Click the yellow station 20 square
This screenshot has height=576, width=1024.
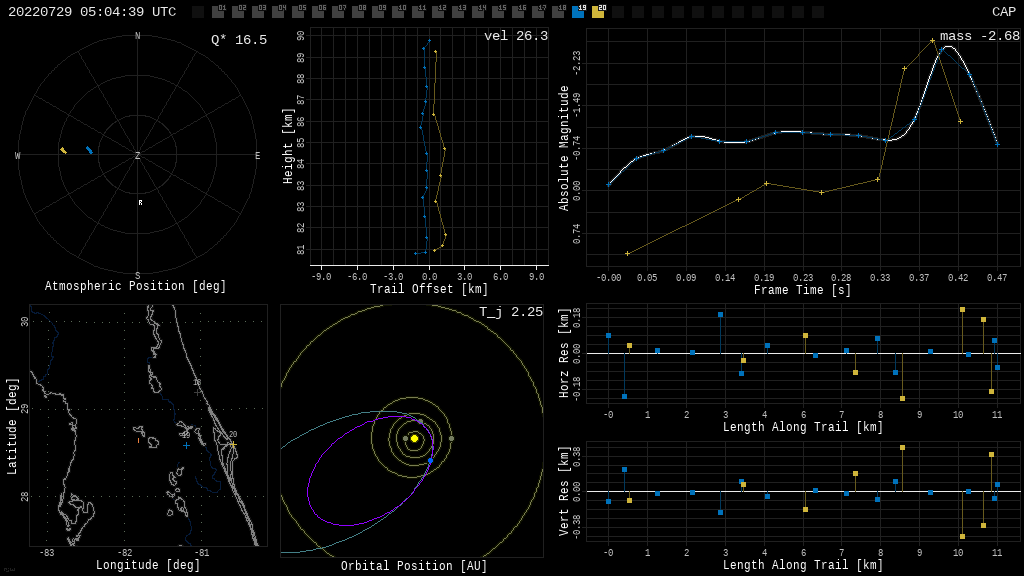[598, 12]
